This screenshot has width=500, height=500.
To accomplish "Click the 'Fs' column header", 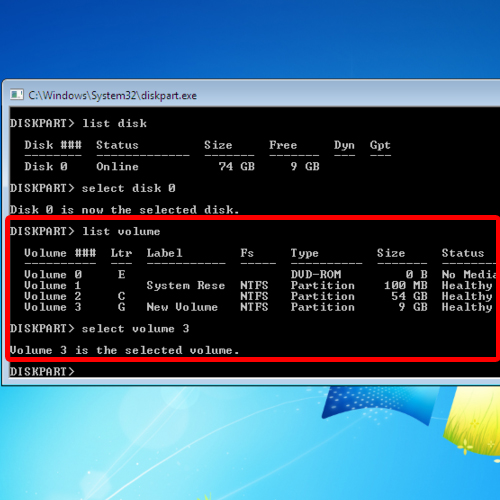I will (x=247, y=253).
